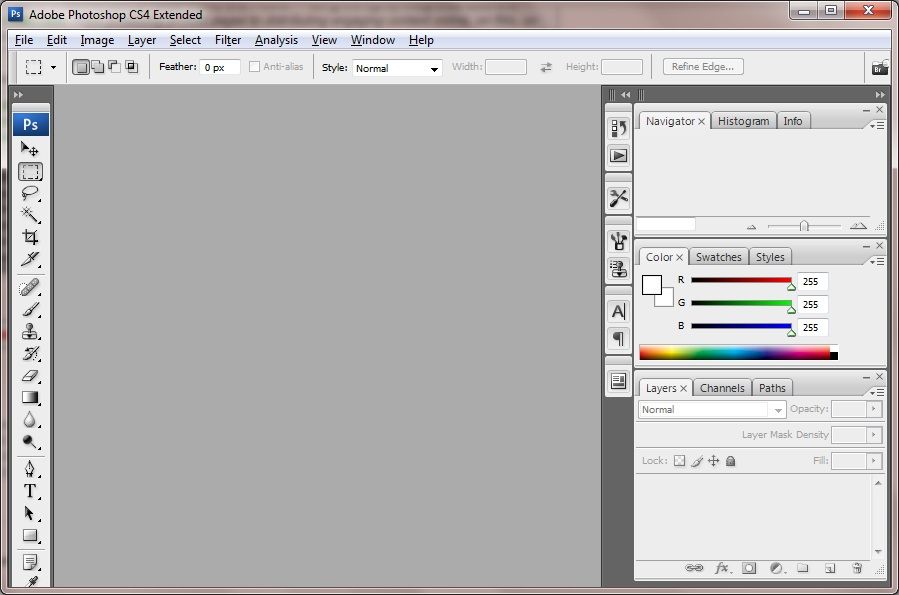Click the Refine Edge button
The width and height of the screenshot is (899, 595).
[703, 66]
